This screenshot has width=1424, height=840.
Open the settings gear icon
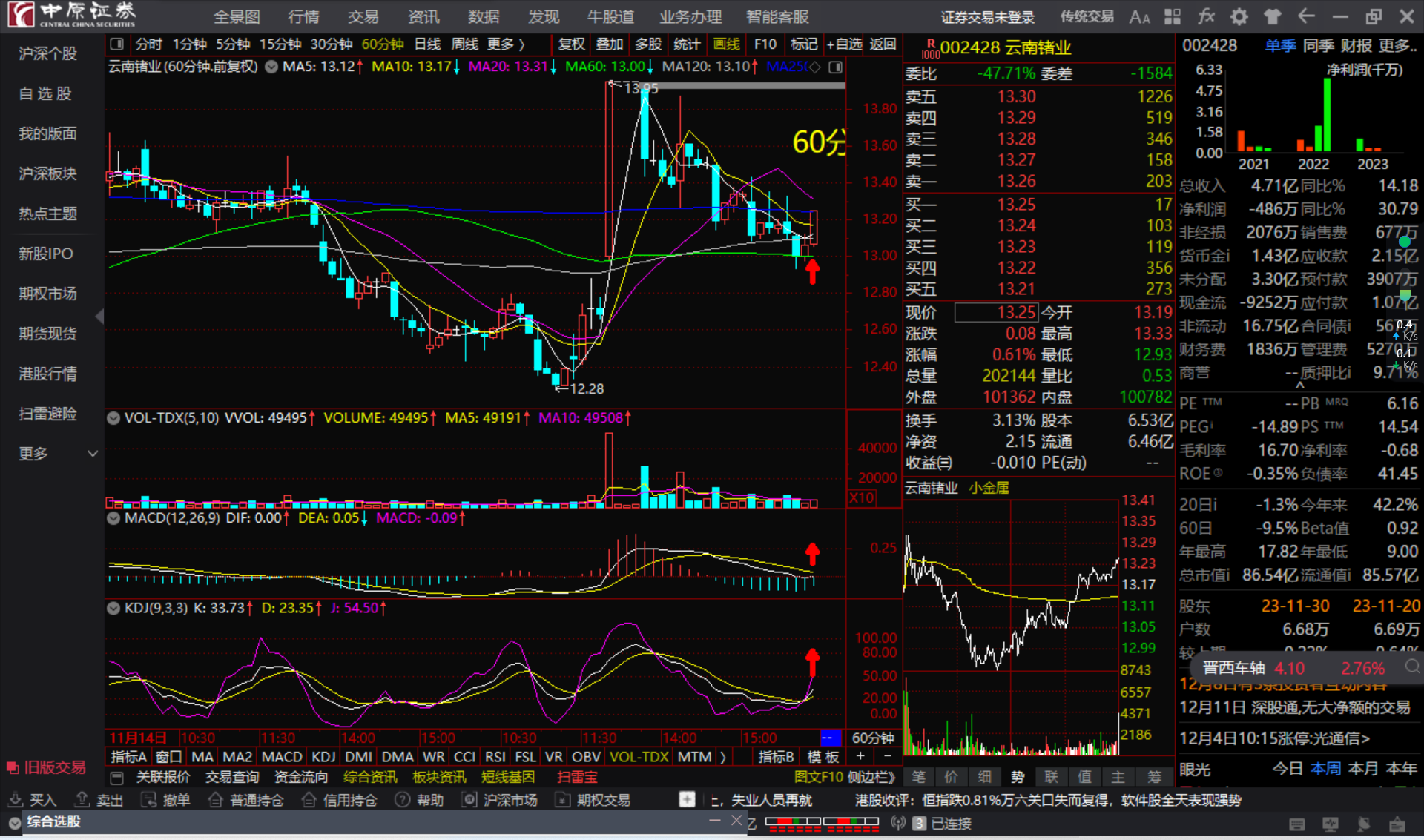coord(1239,16)
